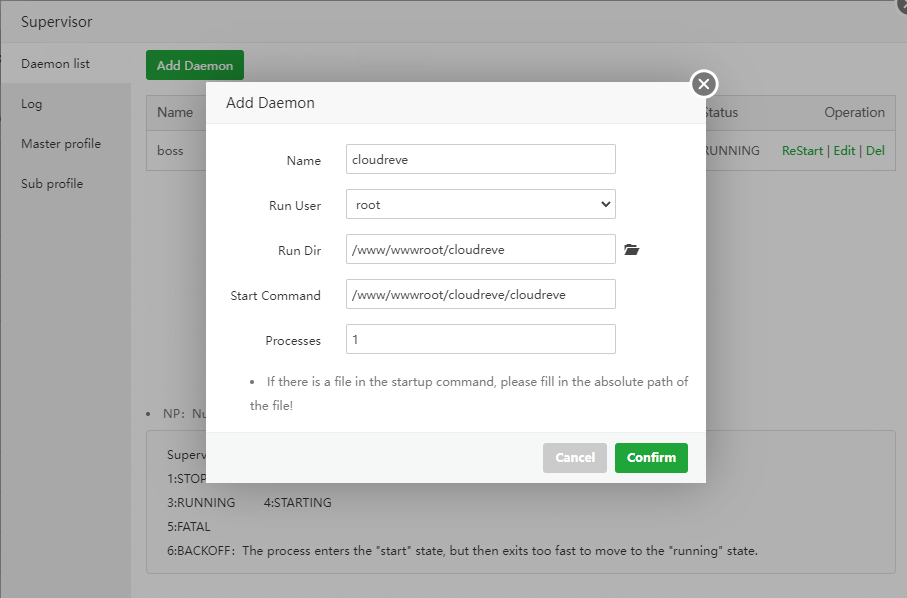Click into the Run Dir path field
The height and width of the screenshot is (598, 907).
coord(480,249)
